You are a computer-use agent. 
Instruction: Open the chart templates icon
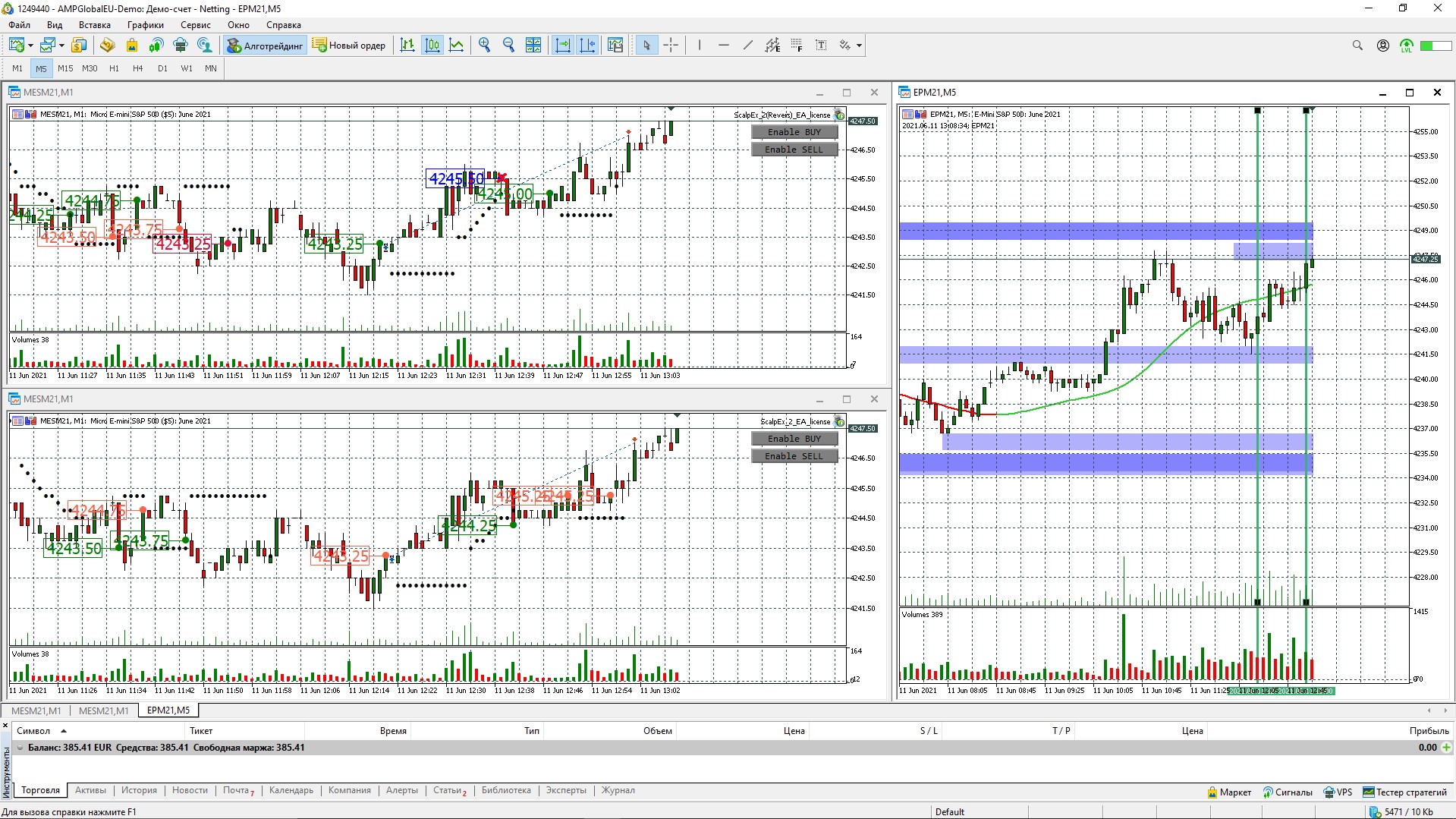(615, 46)
